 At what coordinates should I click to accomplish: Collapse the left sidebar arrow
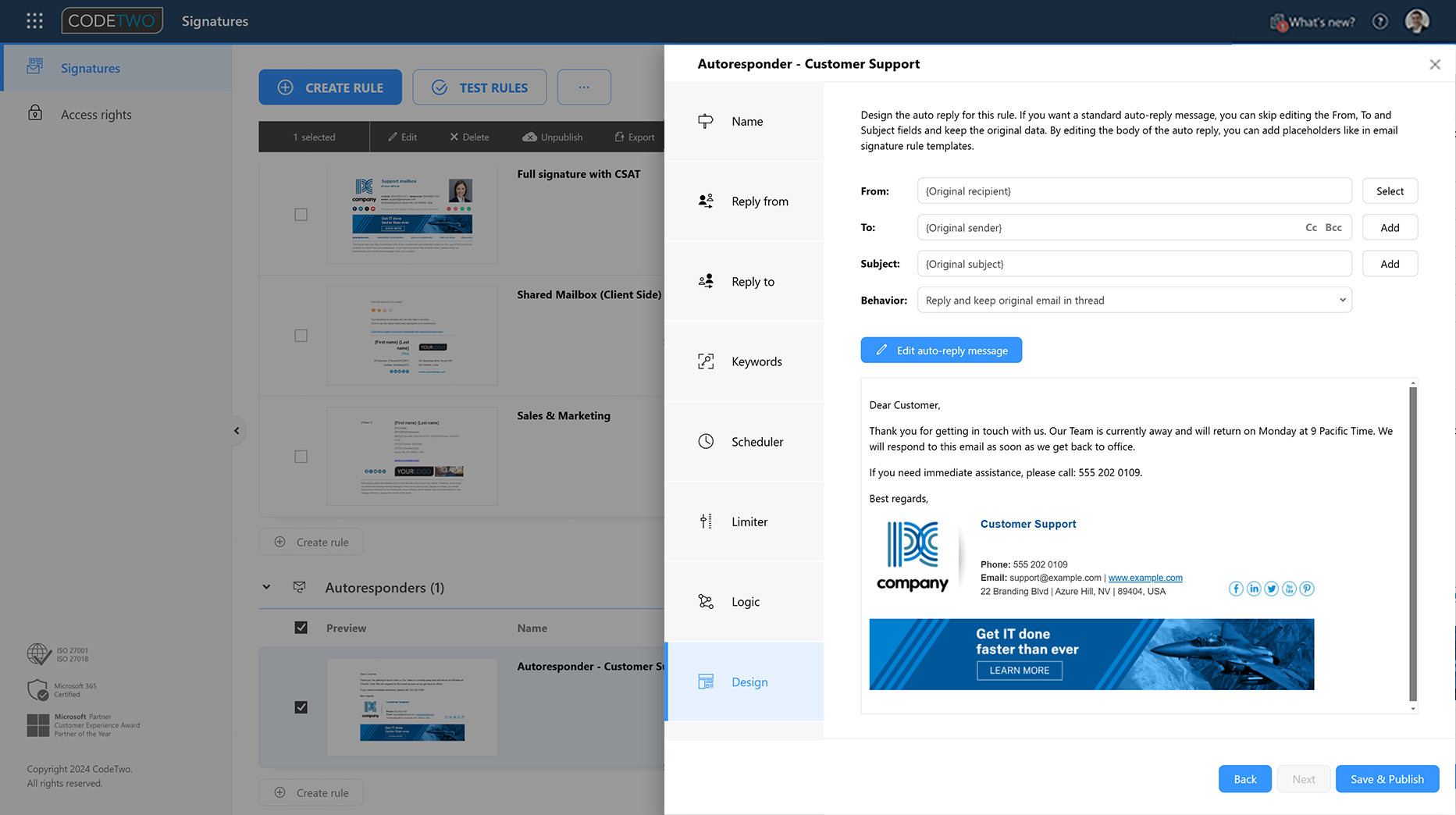coord(237,430)
